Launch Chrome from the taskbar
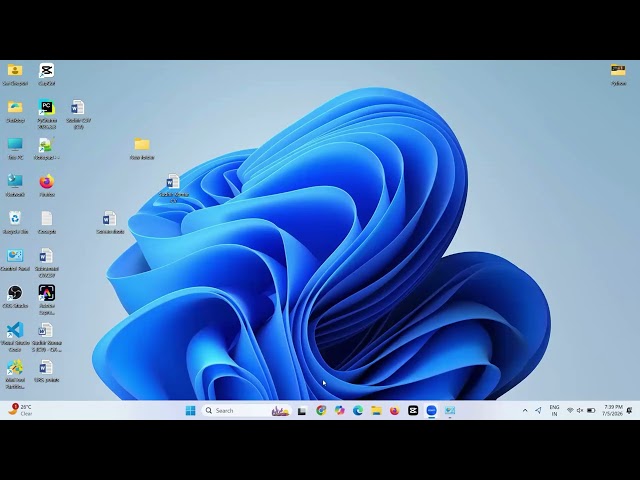The width and height of the screenshot is (640, 480). [x=321, y=411]
